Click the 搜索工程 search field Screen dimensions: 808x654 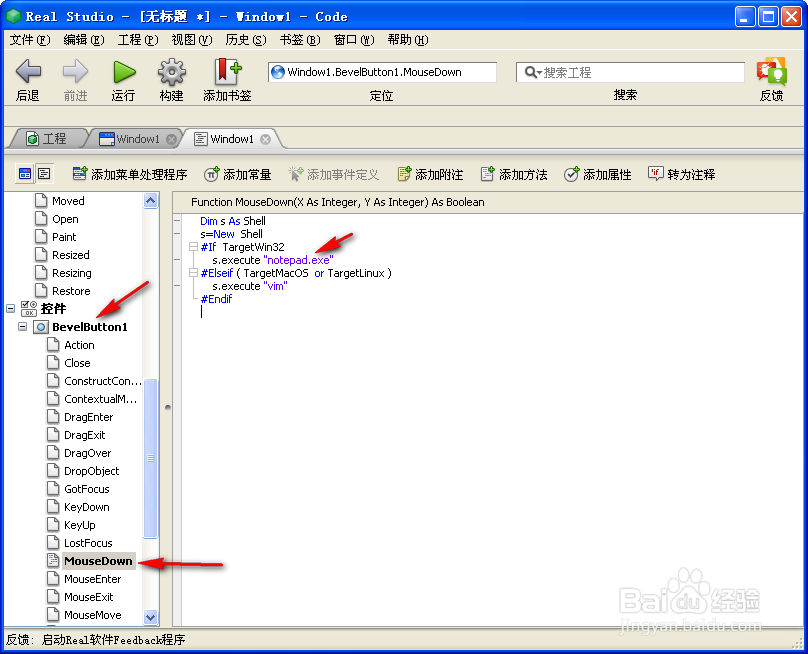(630, 72)
